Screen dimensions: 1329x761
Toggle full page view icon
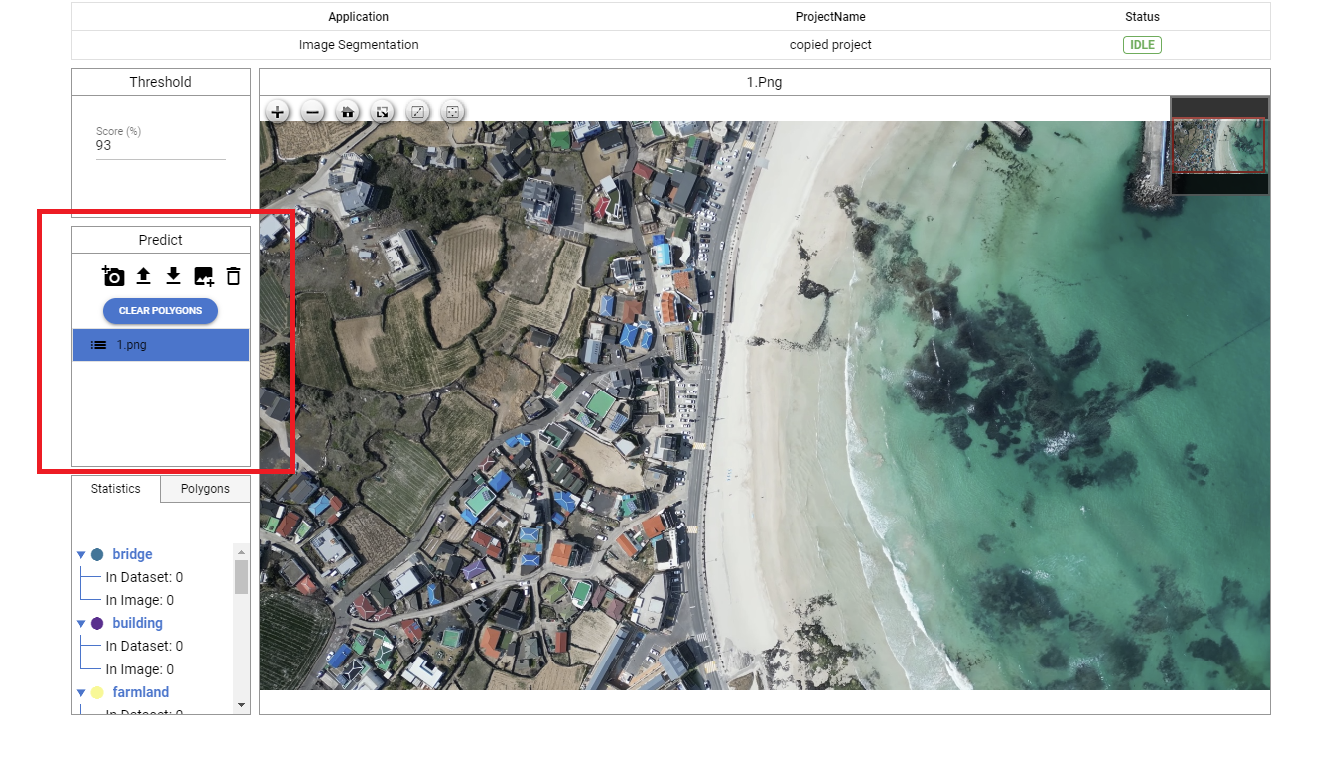pyautogui.click(x=383, y=112)
